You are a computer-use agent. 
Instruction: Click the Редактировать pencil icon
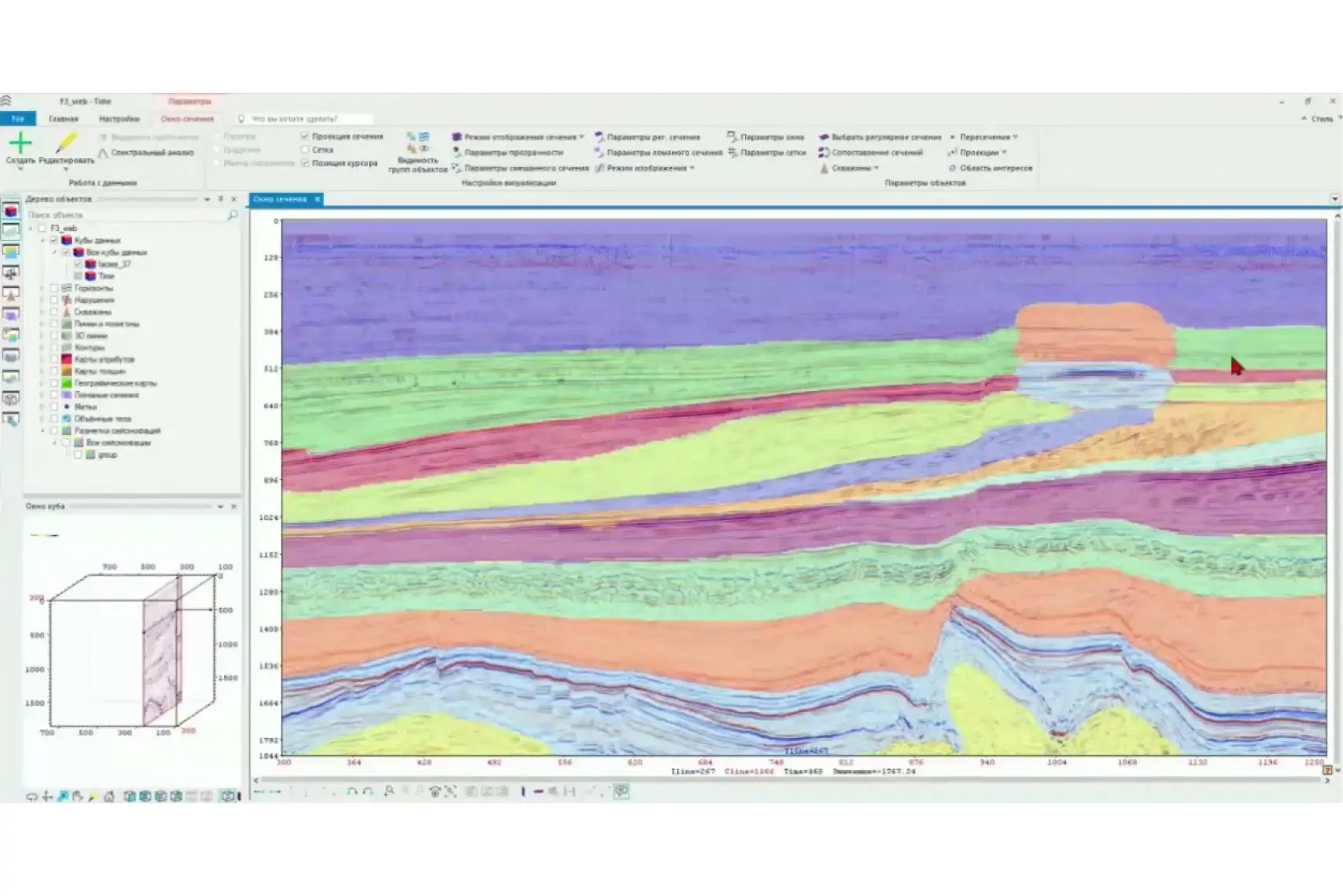click(66, 143)
